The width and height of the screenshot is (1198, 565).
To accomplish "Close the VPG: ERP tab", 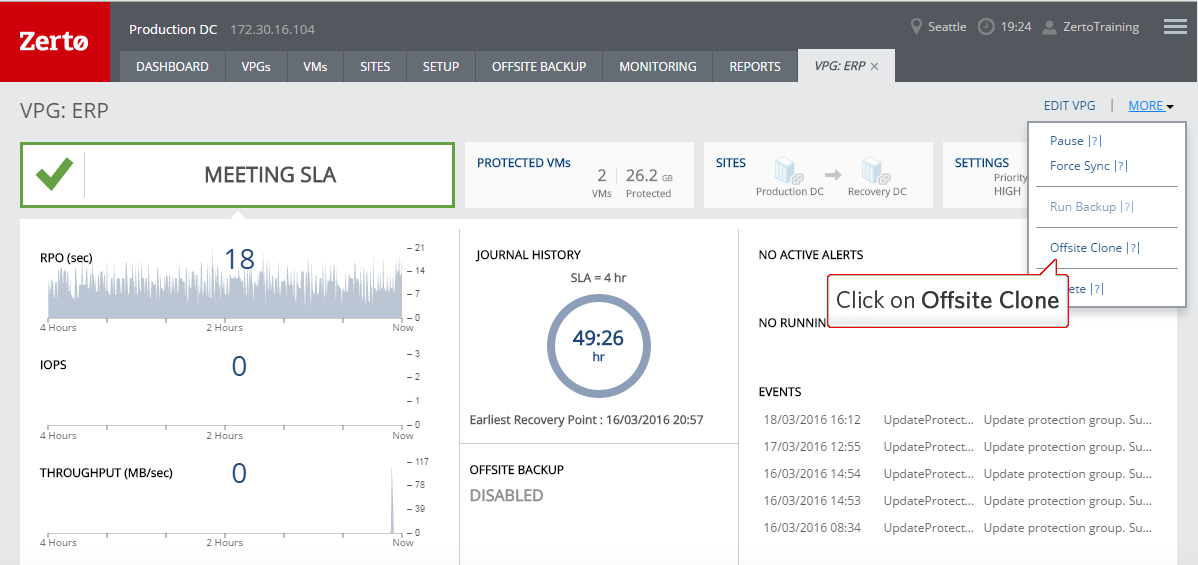I will click(x=875, y=67).
